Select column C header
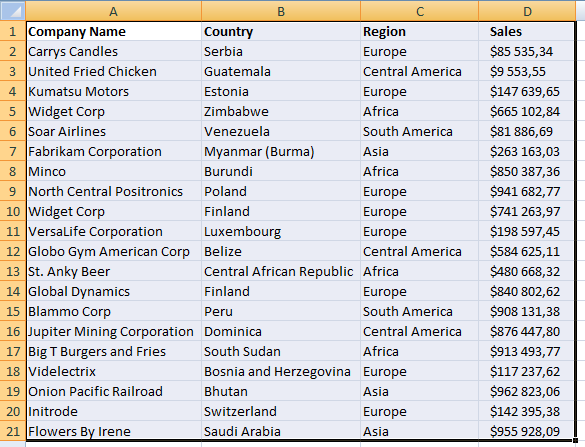The image size is (585, 447). click(419, 11)
